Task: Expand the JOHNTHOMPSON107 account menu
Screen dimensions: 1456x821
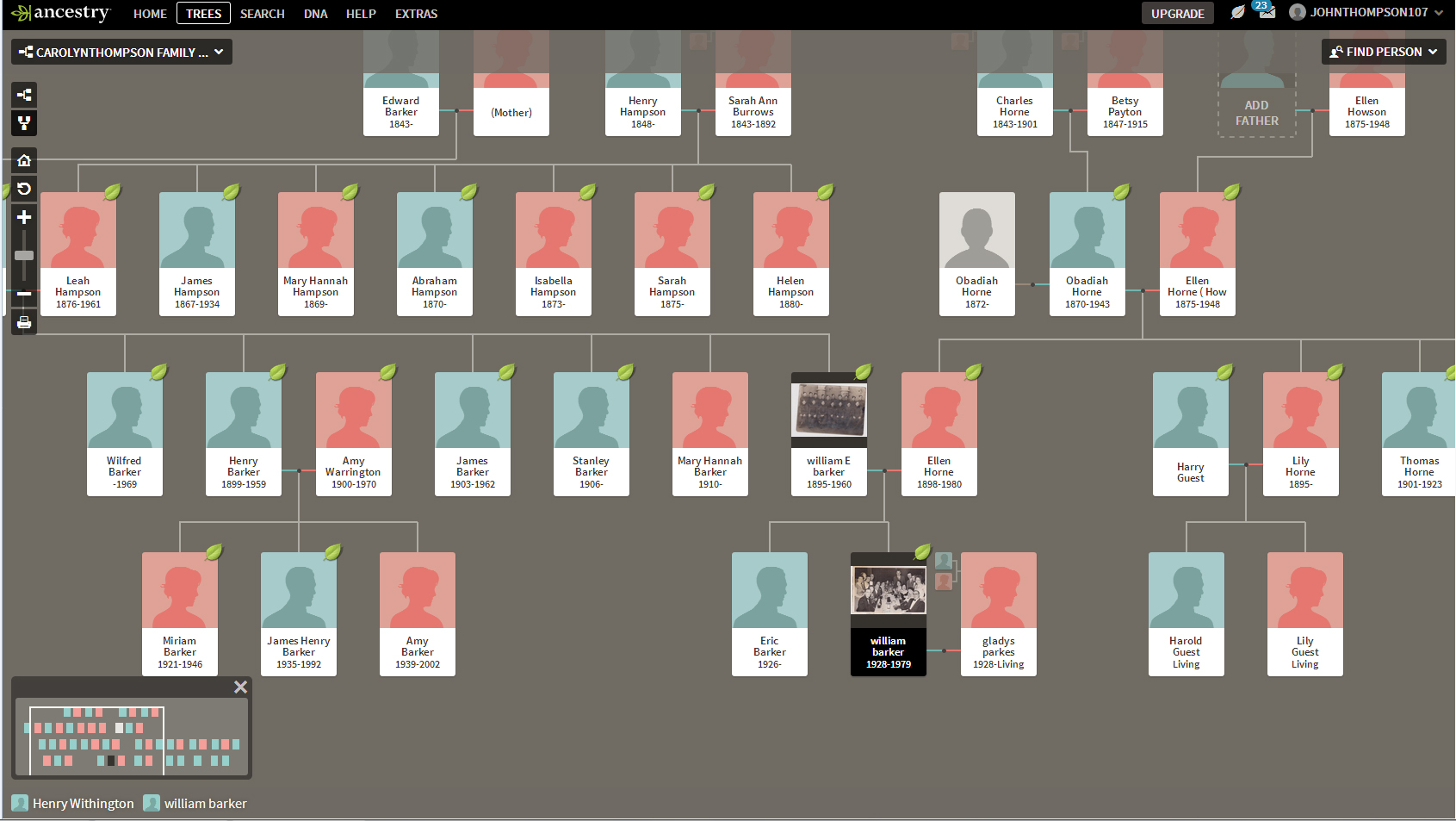Action: point(1366,13)
